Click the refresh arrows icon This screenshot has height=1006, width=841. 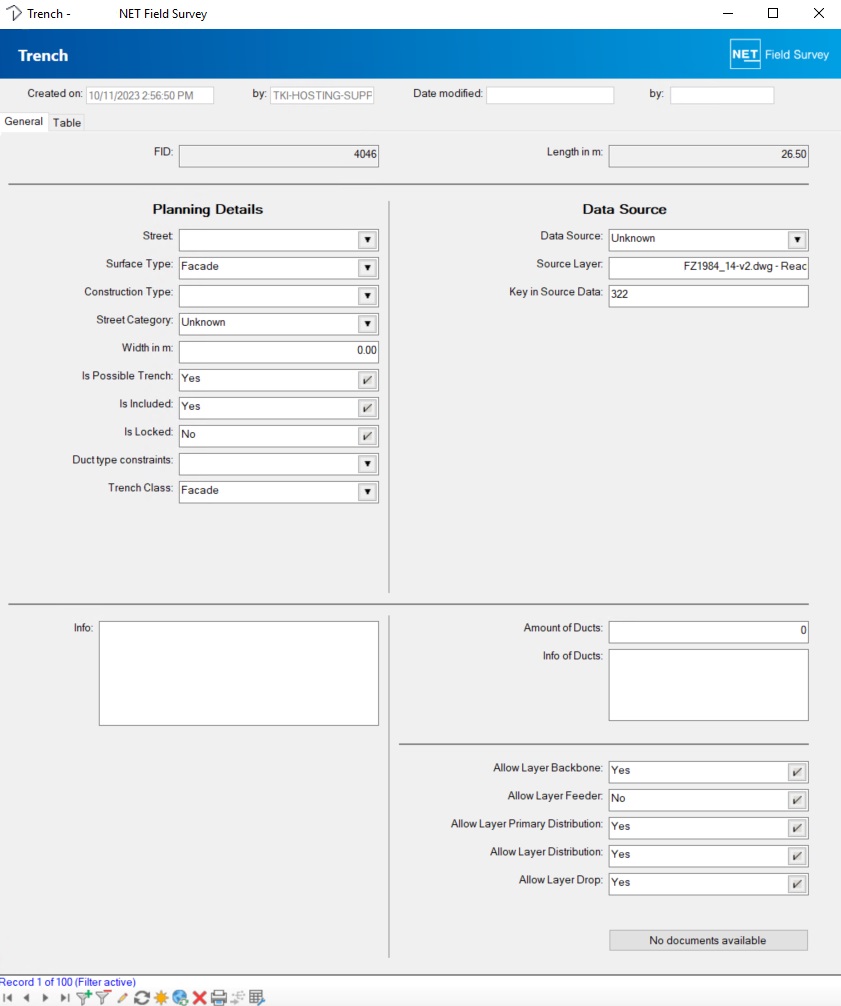point(142,998)
